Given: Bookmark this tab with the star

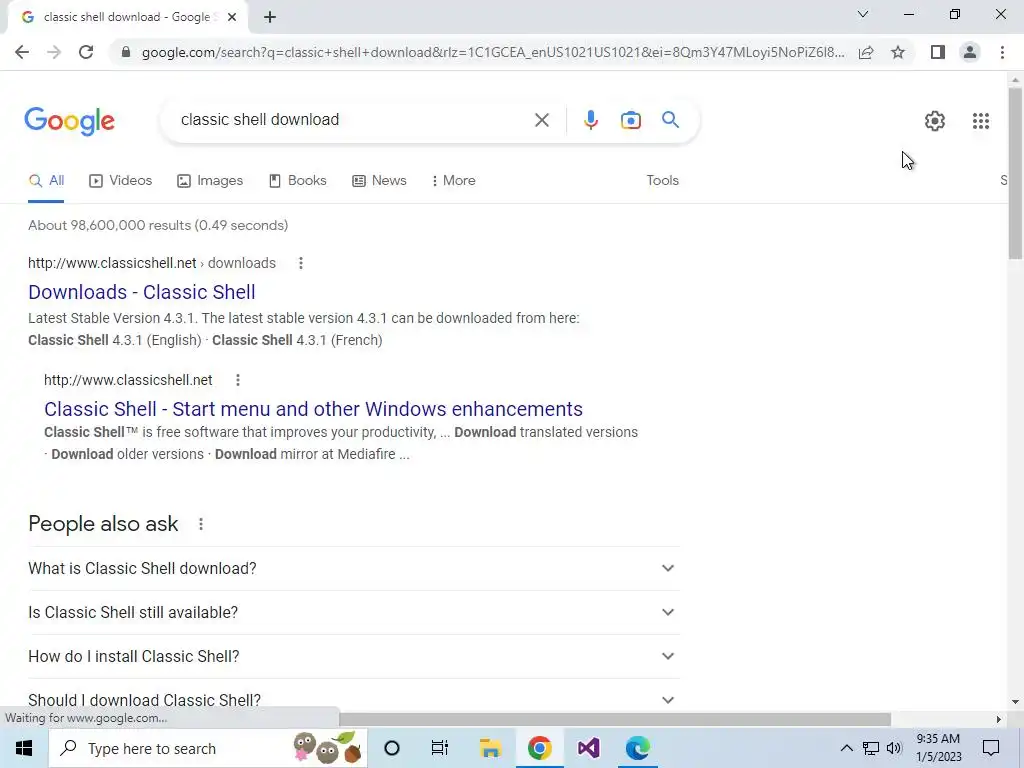Looking at the screenshot, I should pos(898,52).
